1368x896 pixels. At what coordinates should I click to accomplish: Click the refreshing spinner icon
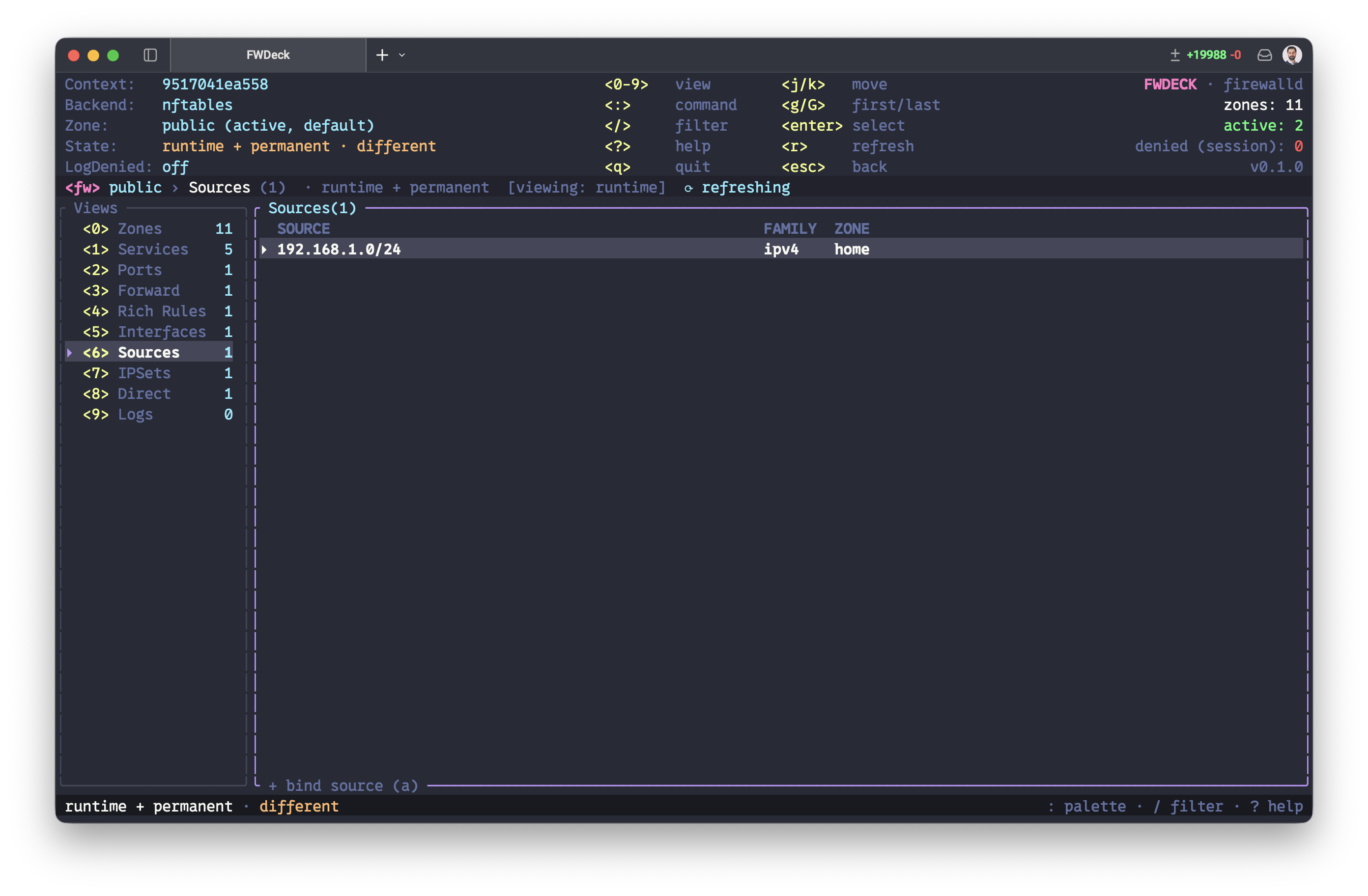688,188
